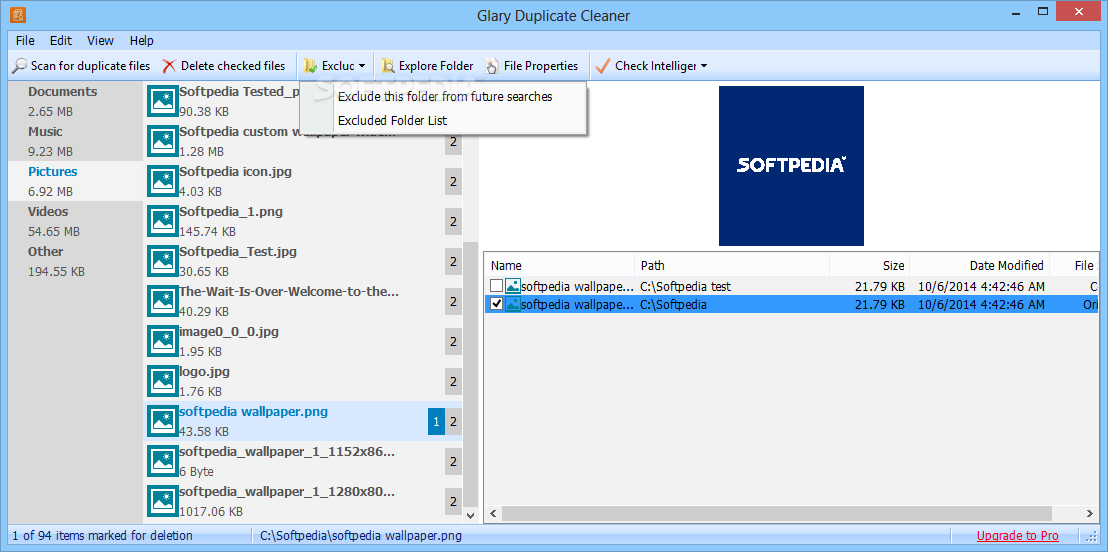Click file icon in C:\Softpedia test row
The height and width of the screenshot is (552, 1108).
(x=513, y=286)
